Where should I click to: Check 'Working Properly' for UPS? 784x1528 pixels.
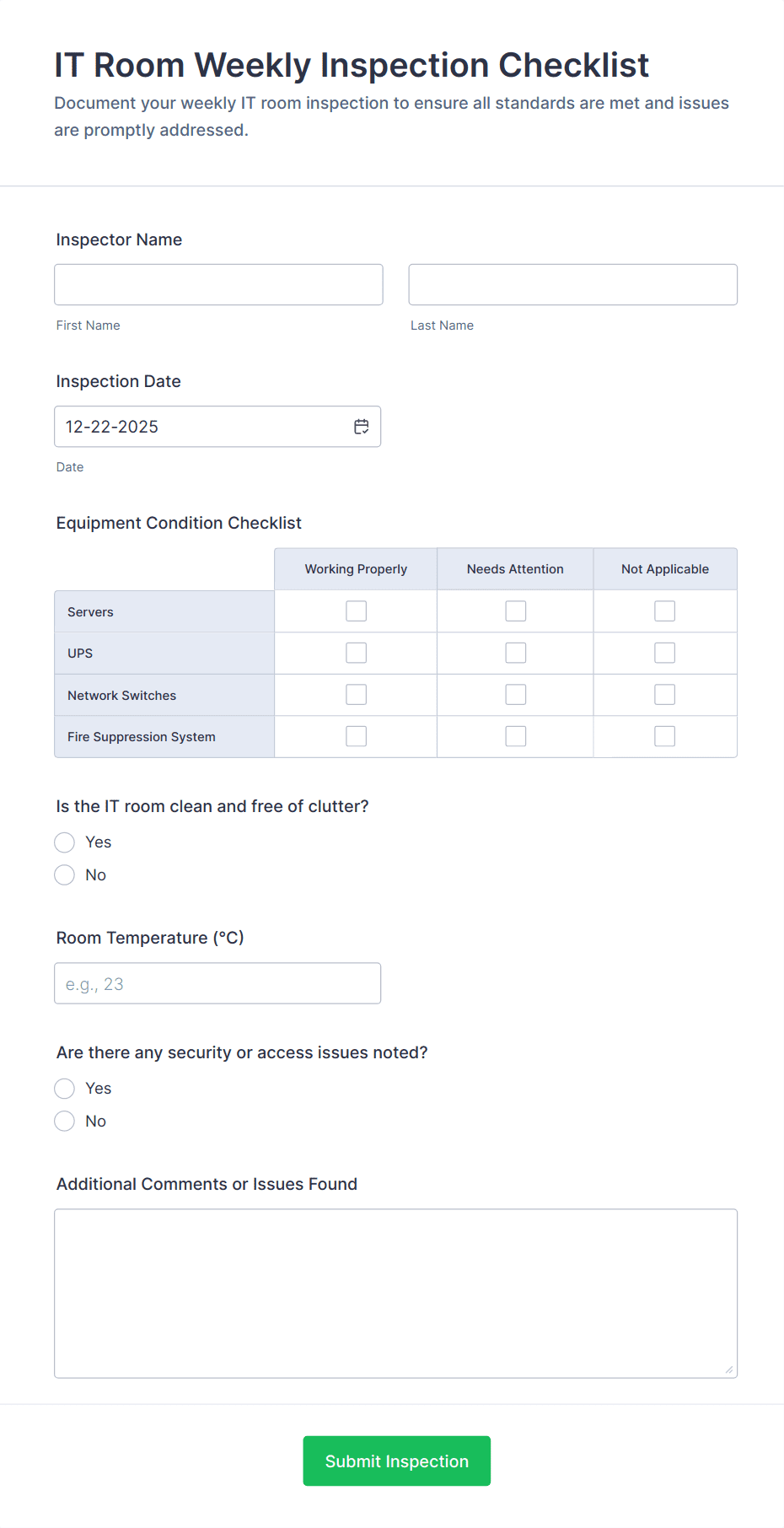point(356,652)
